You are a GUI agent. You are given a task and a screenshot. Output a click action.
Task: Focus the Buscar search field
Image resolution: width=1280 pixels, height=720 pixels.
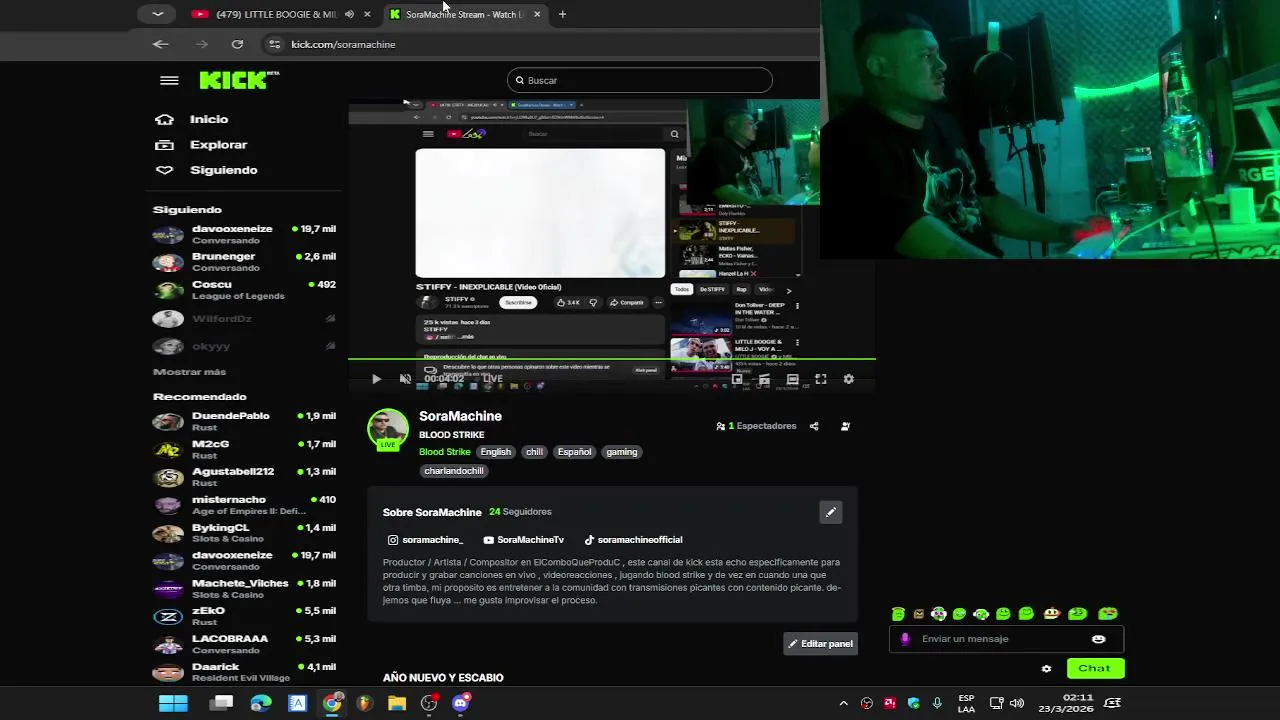[639, 80]
